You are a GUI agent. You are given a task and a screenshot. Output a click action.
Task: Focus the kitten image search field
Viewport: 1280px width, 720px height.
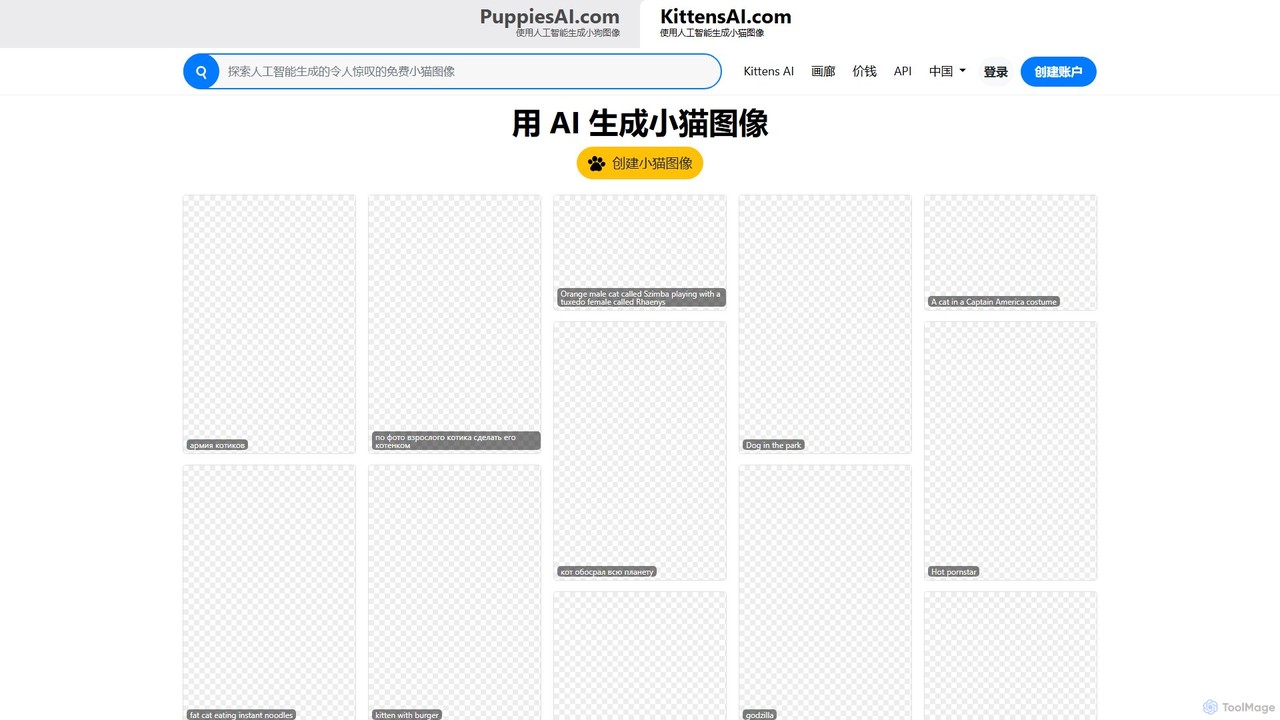[468, 72]
